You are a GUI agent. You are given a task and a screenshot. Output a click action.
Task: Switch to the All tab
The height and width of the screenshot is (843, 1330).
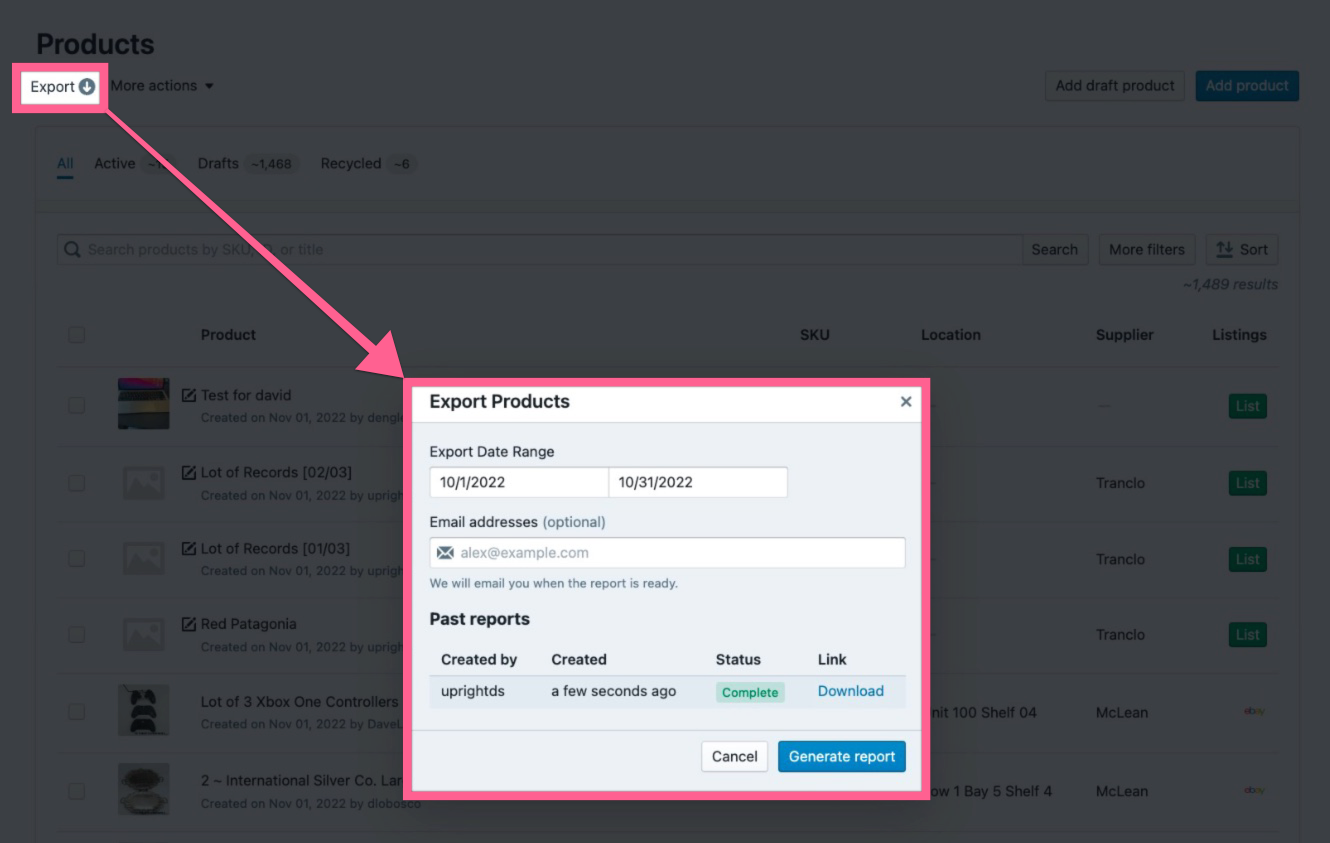coord(65,164)
